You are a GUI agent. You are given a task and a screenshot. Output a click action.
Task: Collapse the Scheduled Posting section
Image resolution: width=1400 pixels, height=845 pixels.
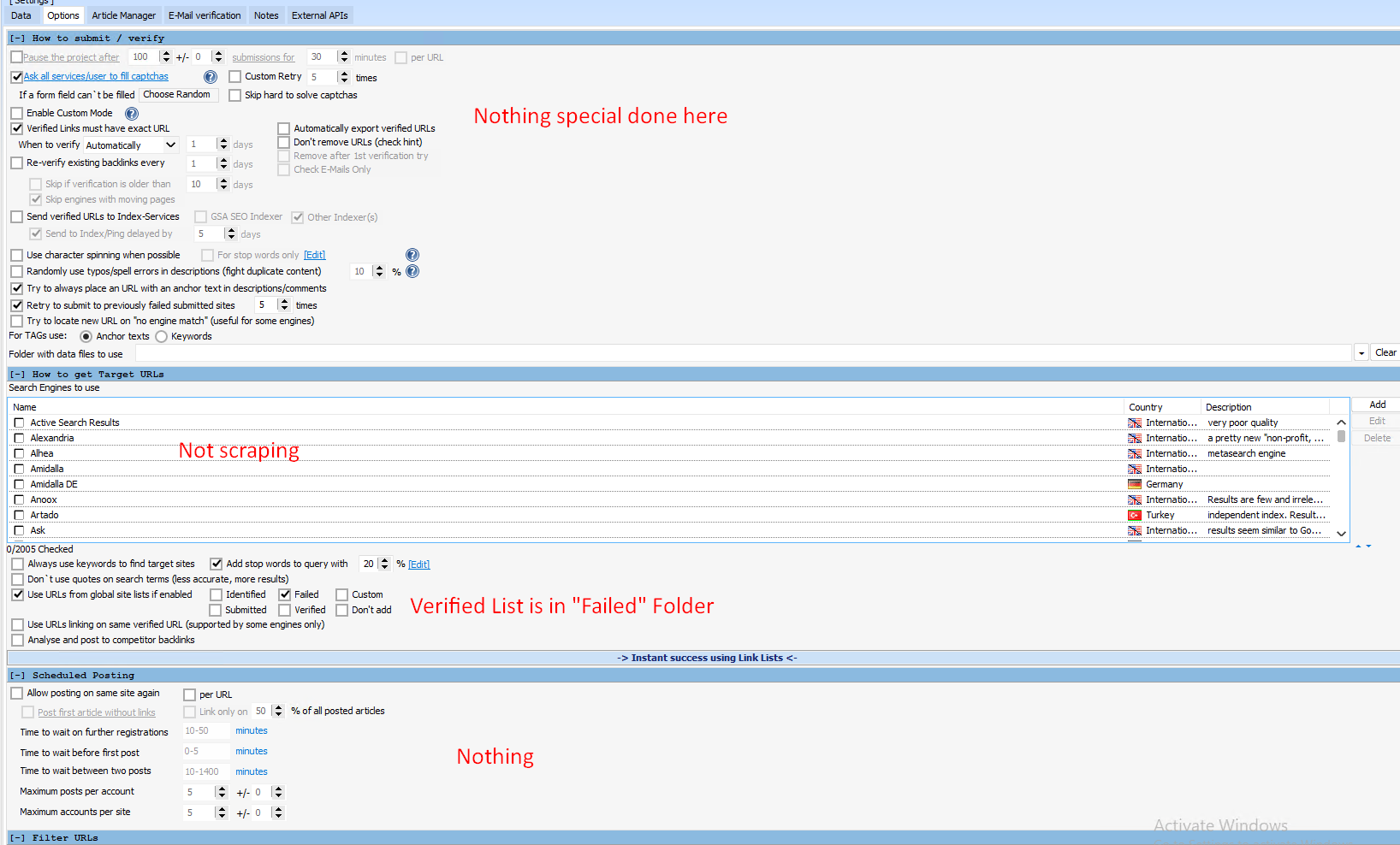(x=17, y=676)
